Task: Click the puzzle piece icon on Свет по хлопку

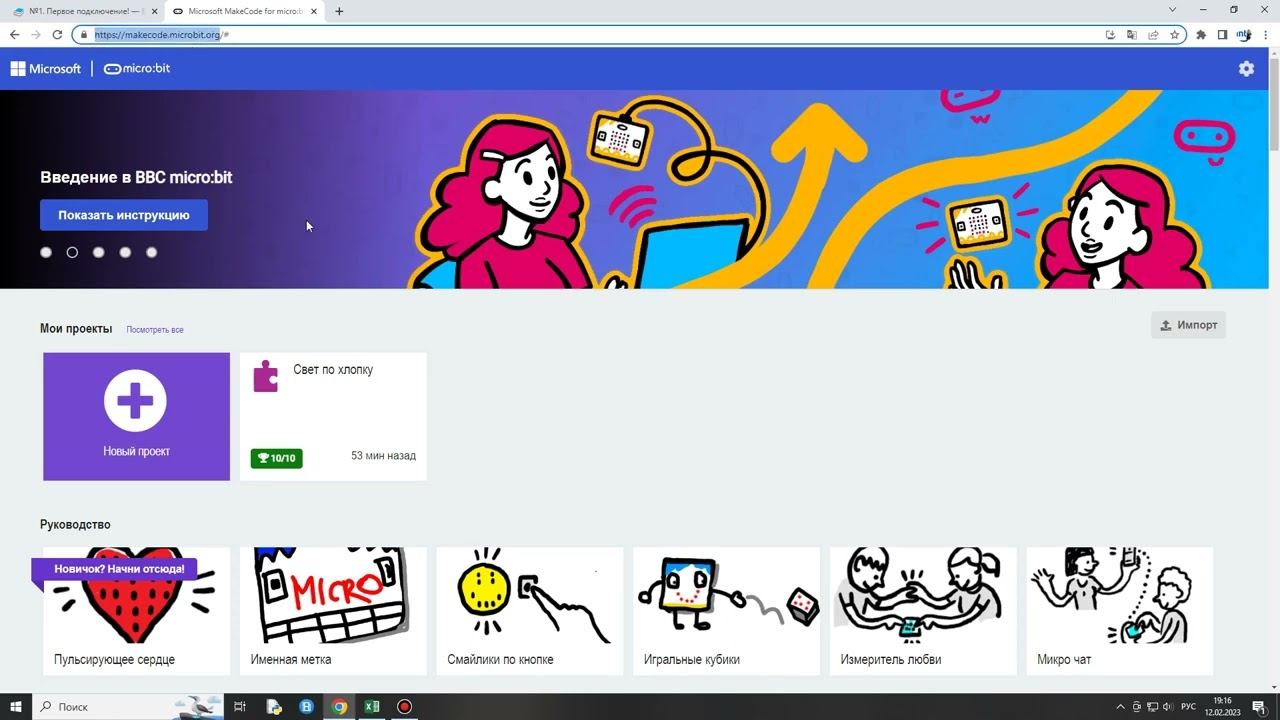Action: click(x=265, y=376)
